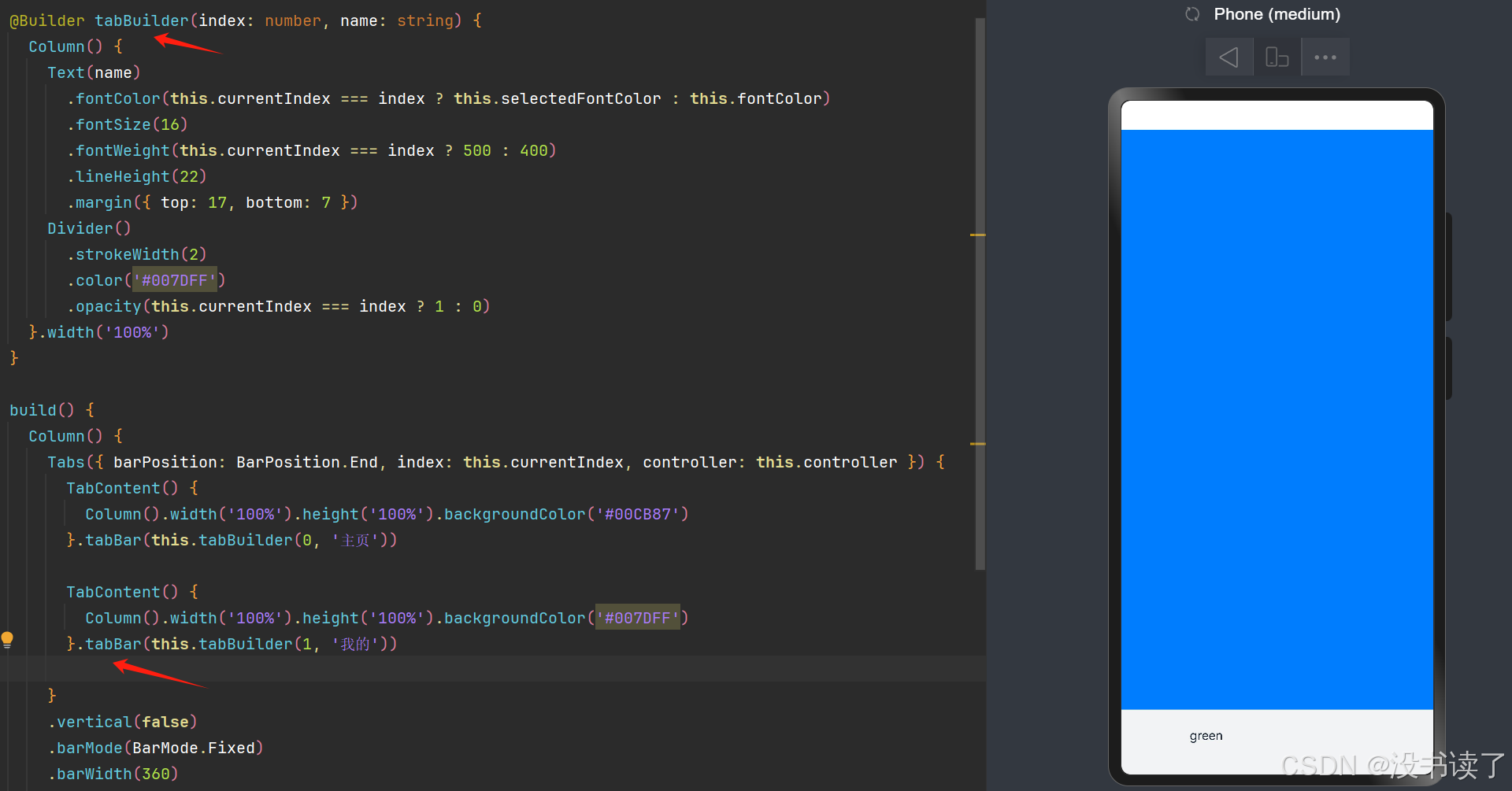Click the second TabContent() line
The width and height of the screenshot is (1512, 791).
[132, 592]
